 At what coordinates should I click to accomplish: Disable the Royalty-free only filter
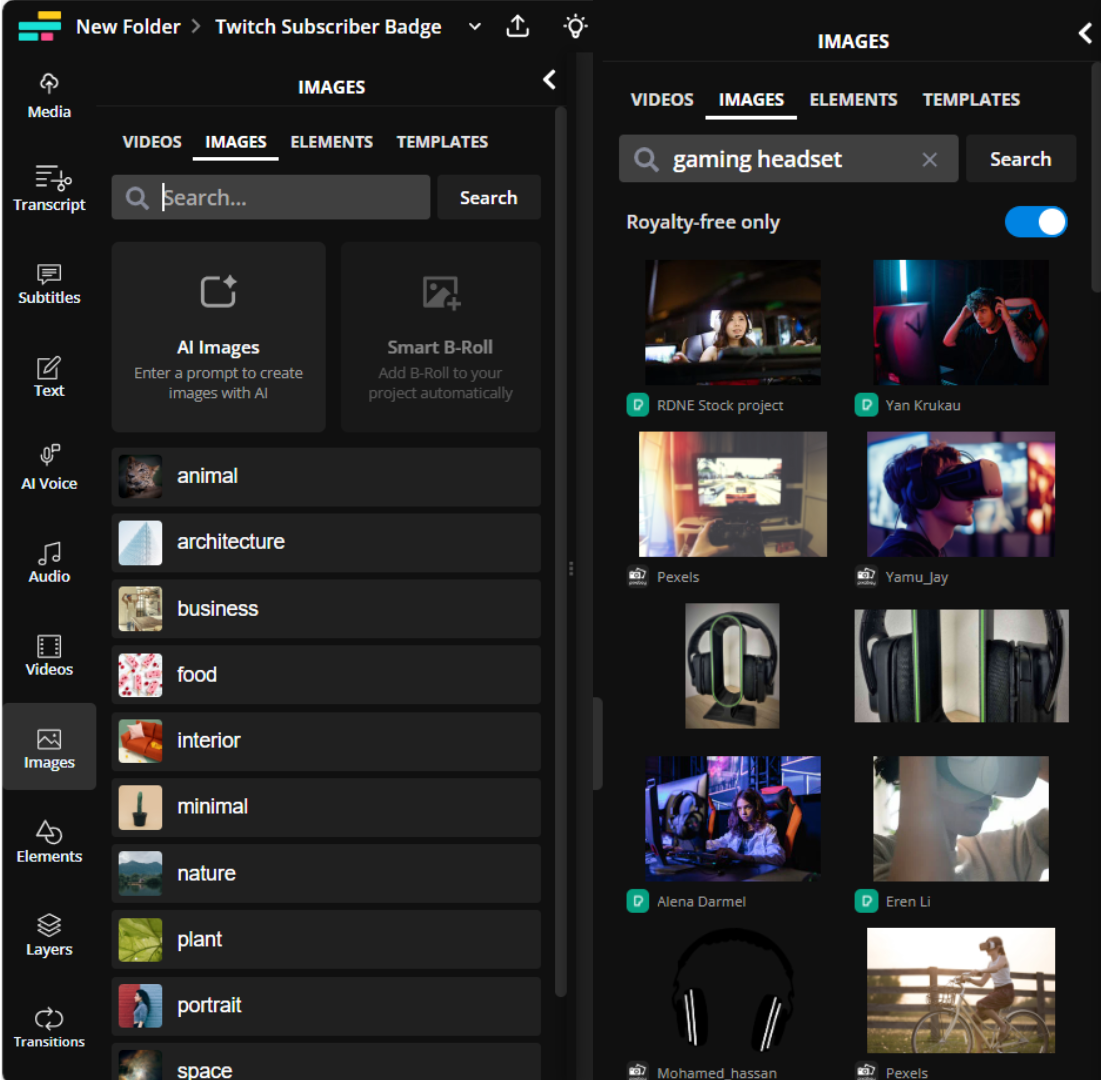[1036, 222]
